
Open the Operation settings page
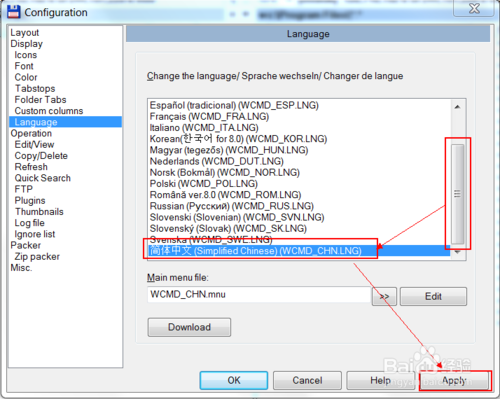(31, 133)
